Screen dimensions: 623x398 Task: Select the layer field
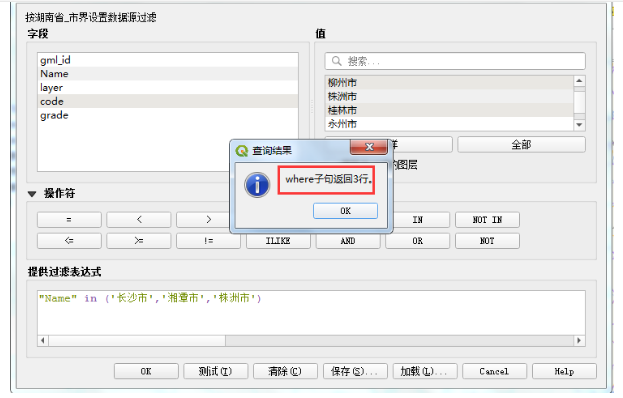pyautogui.click(x=168, y=87)
